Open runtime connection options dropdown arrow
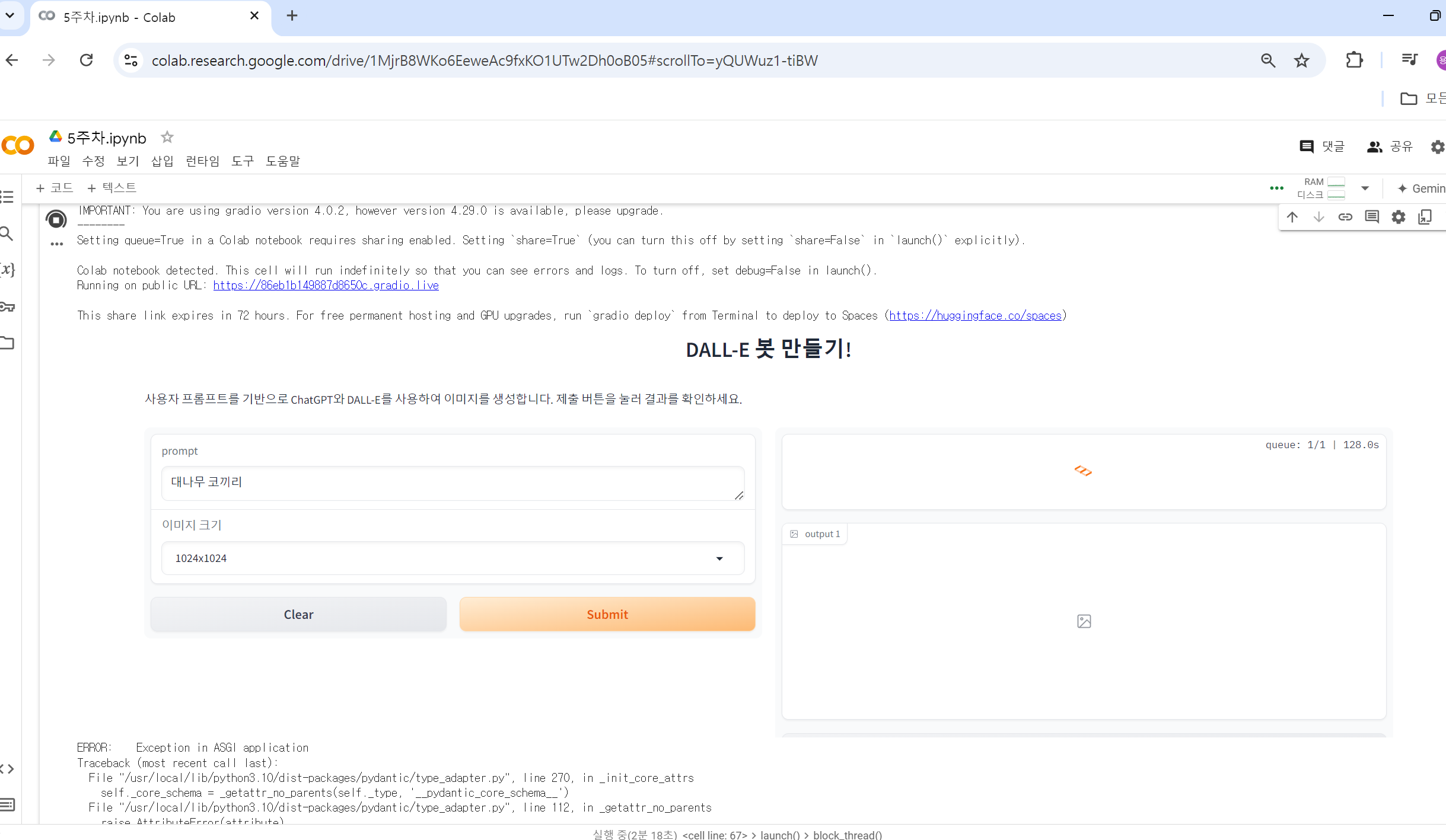This screenshot has width=1446, height=840. pyautogui.click(x=1365, y=189)
